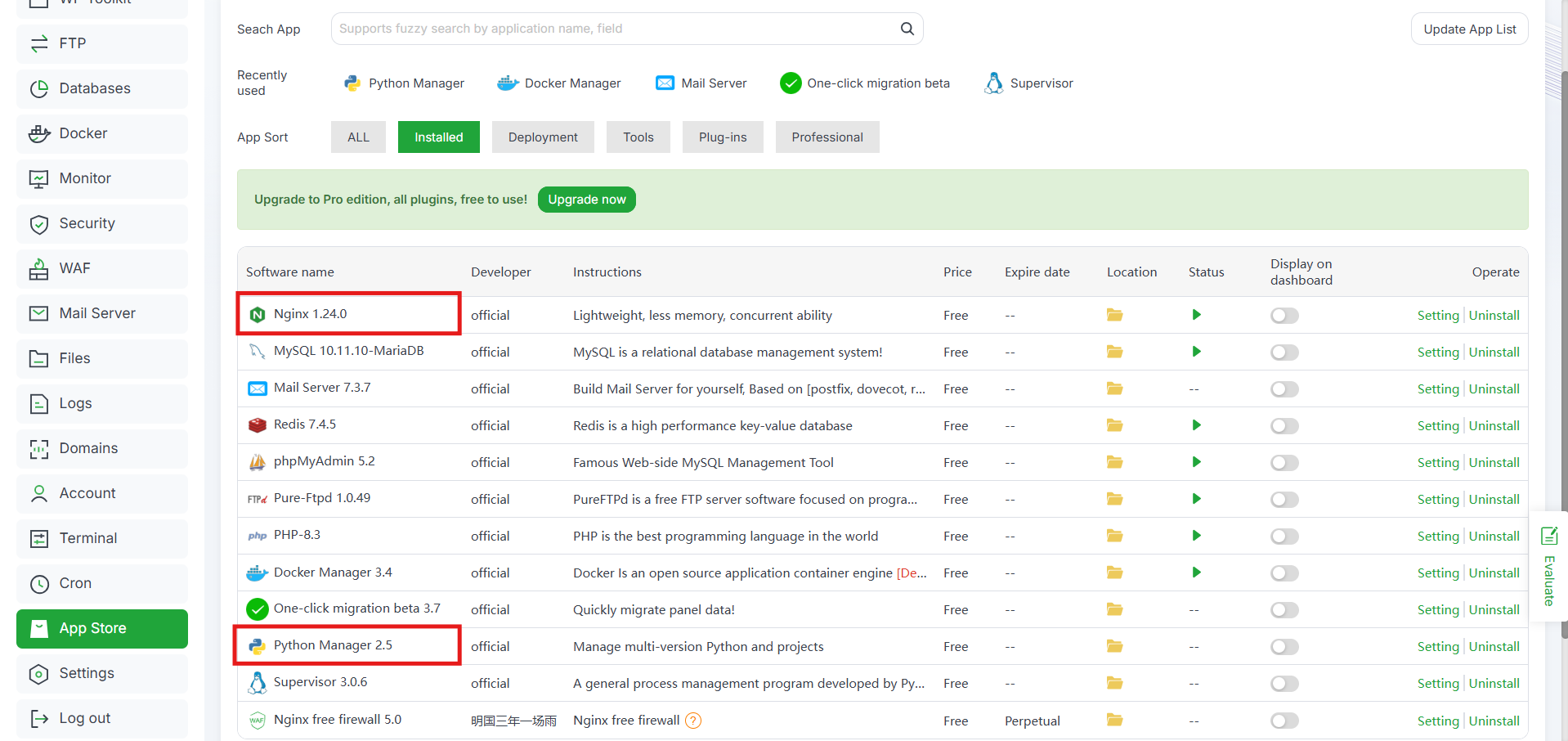
Task: Open Setting for Redis 7.4.5
Action: pyautogui.click(x=1438, y=426)
